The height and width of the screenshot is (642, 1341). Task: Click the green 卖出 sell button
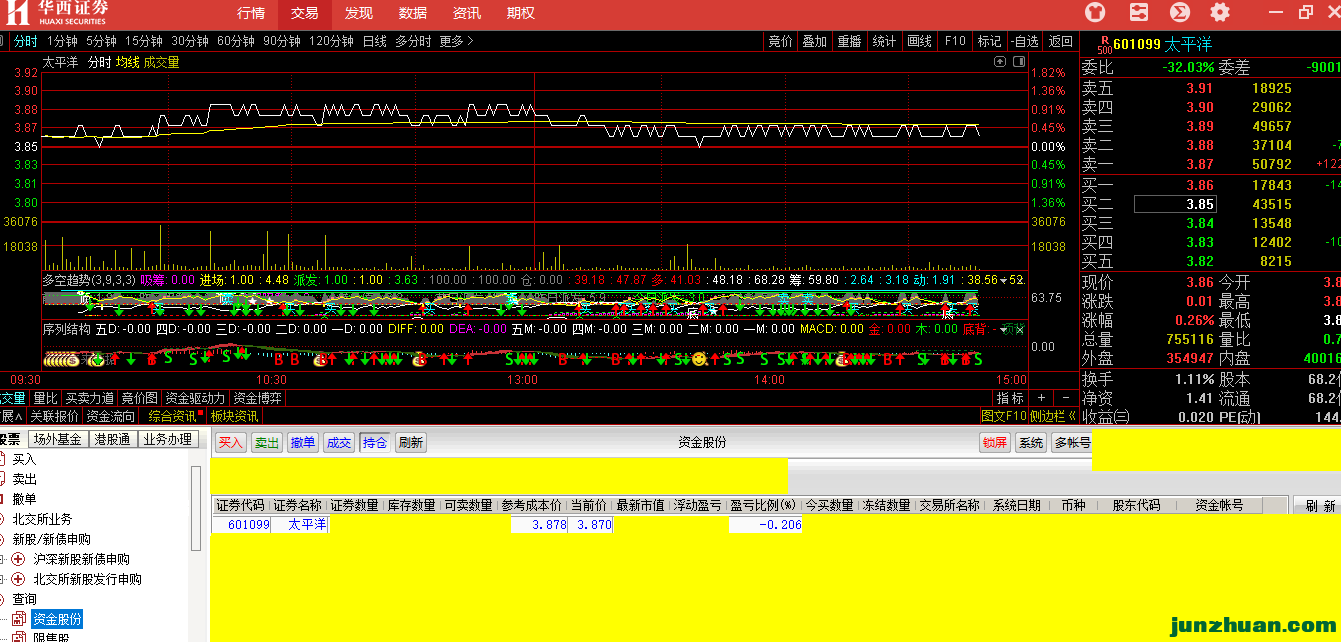(267, 442)
